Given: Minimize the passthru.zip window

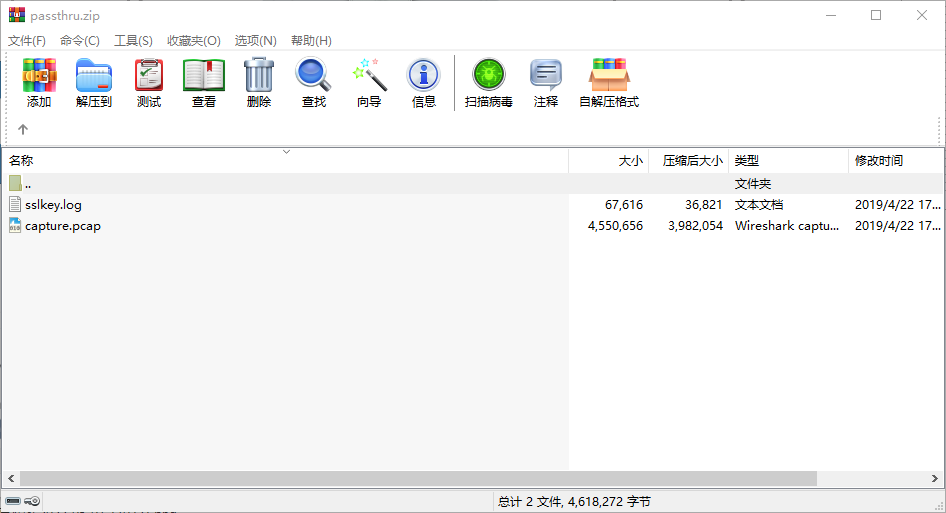Looking at the screenshot, I should click(x=831, y=15).
